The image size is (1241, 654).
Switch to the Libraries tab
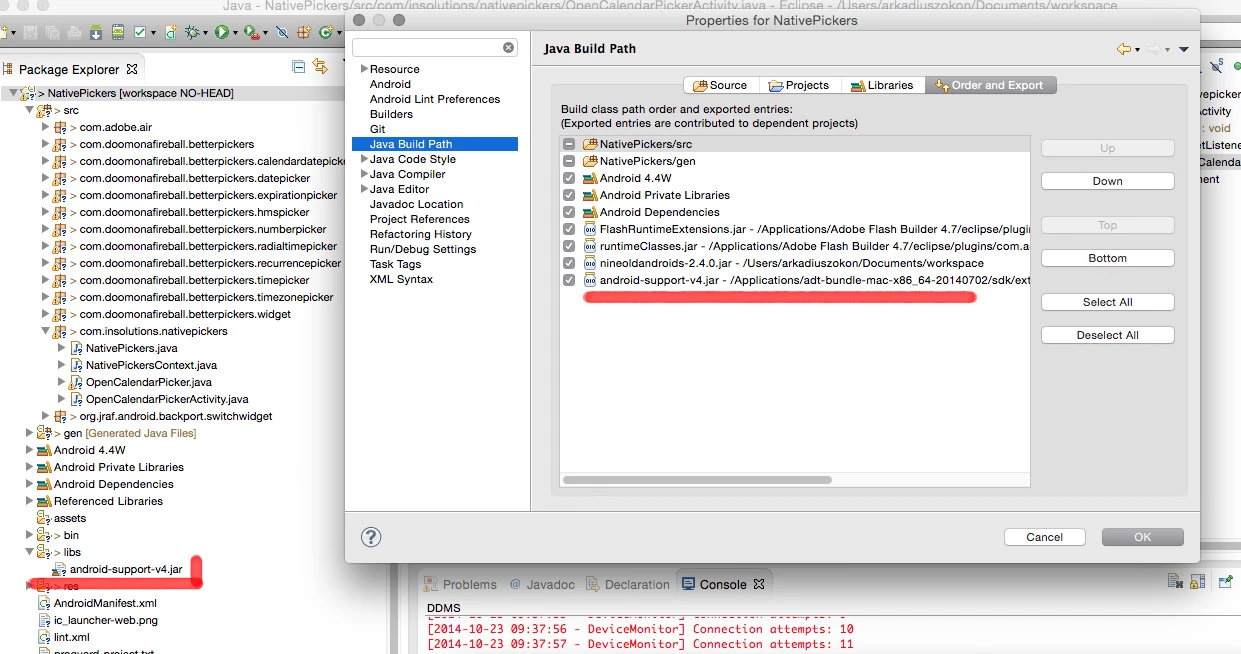[882, 85]
